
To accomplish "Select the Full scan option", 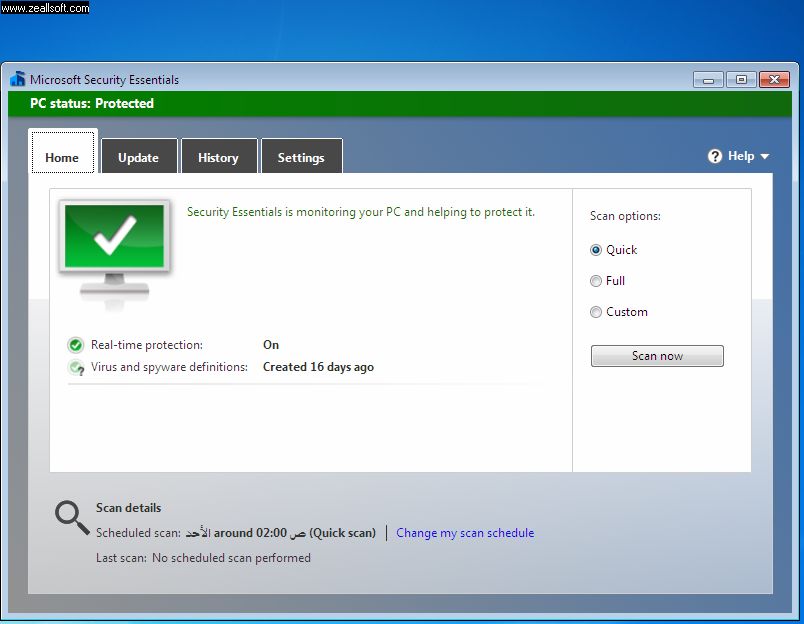I will click(x=596, y=281).
